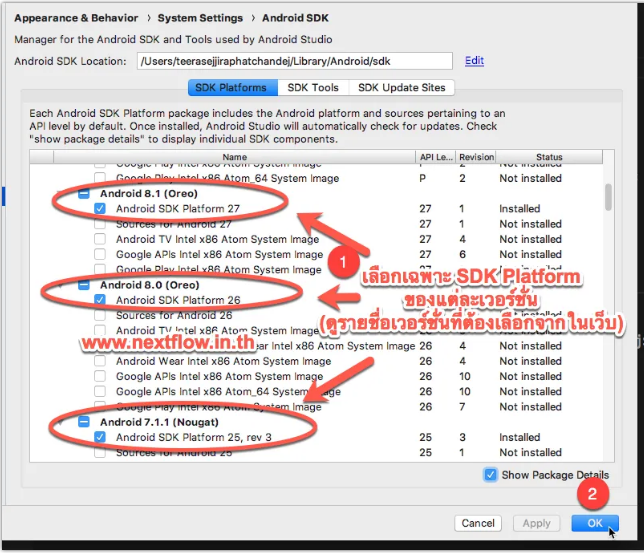Confirm with the OK button
644x553 pixels.
click(x=595, y=523)
